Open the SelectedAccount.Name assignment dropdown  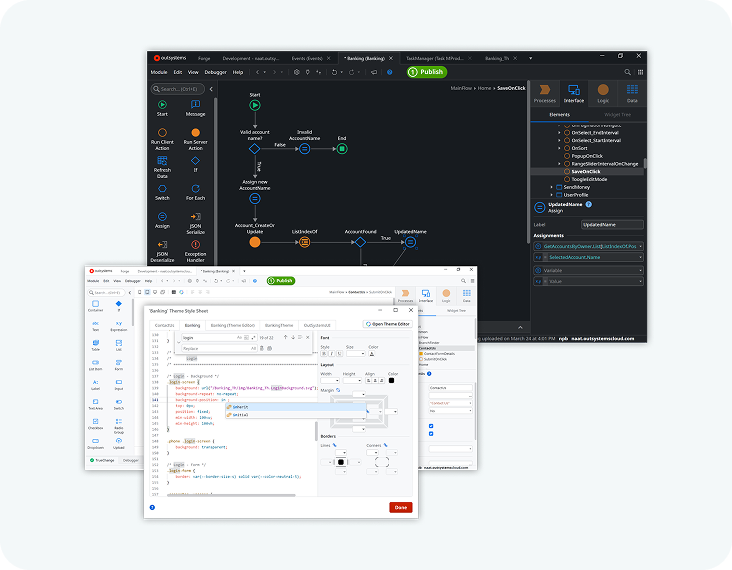click(640, 257)
